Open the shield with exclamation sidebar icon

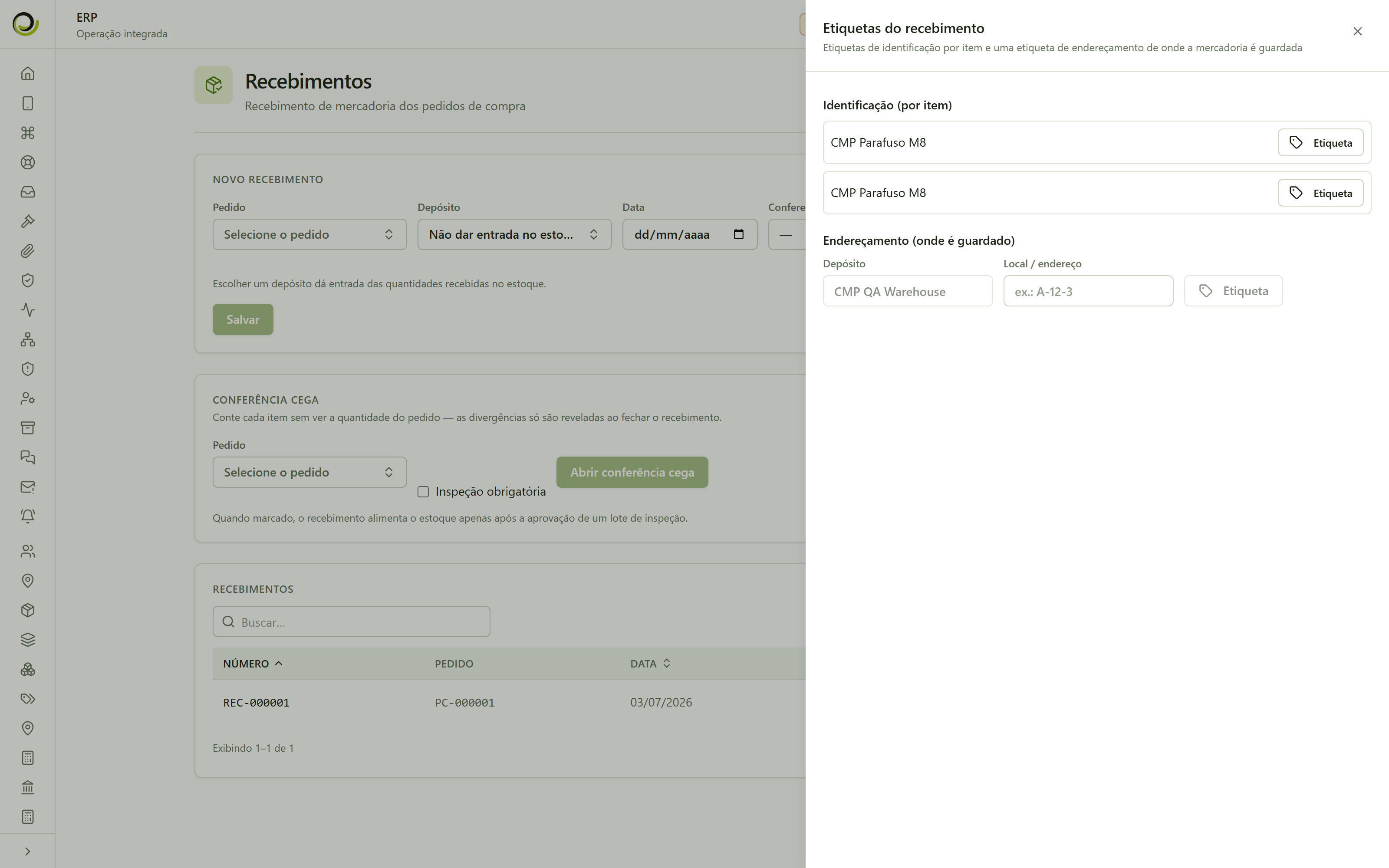click(27, 368)
